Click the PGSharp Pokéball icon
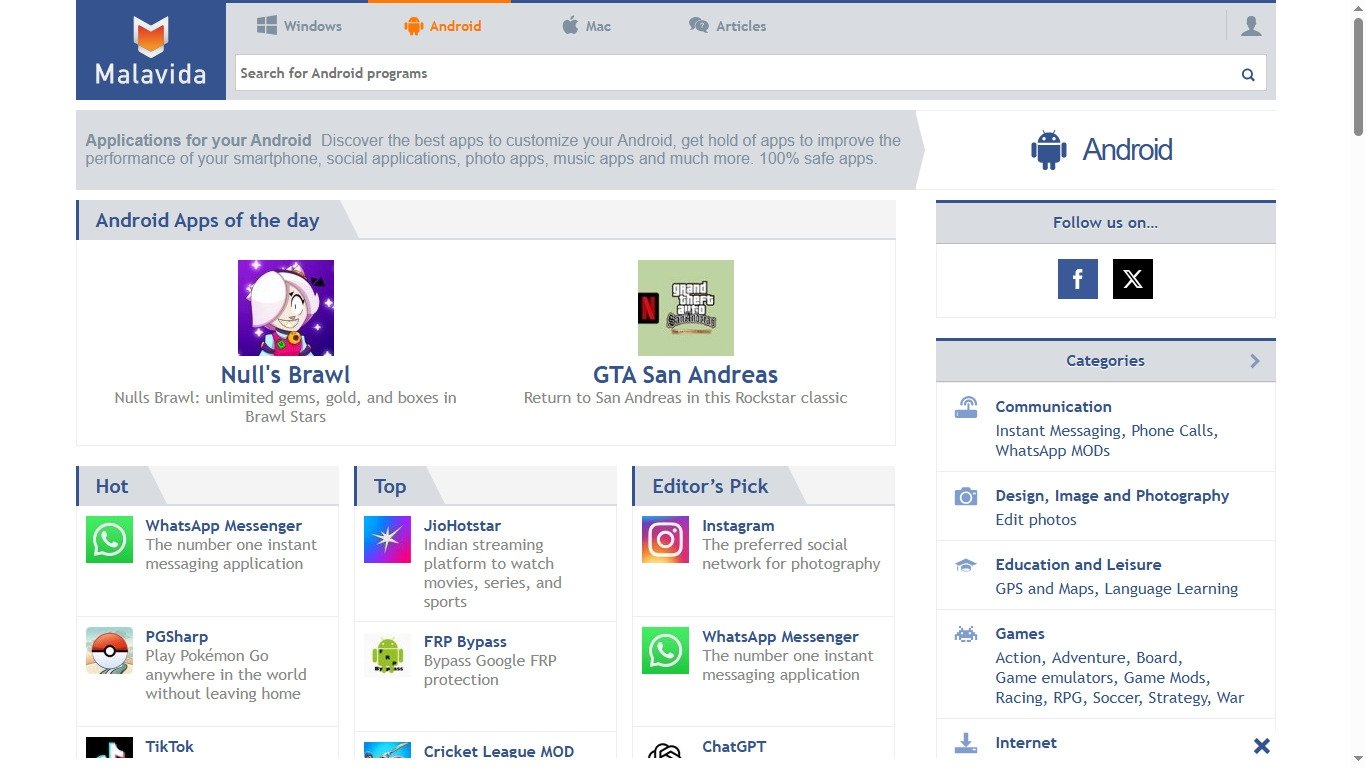The image size is (1366, 768). 109,651
